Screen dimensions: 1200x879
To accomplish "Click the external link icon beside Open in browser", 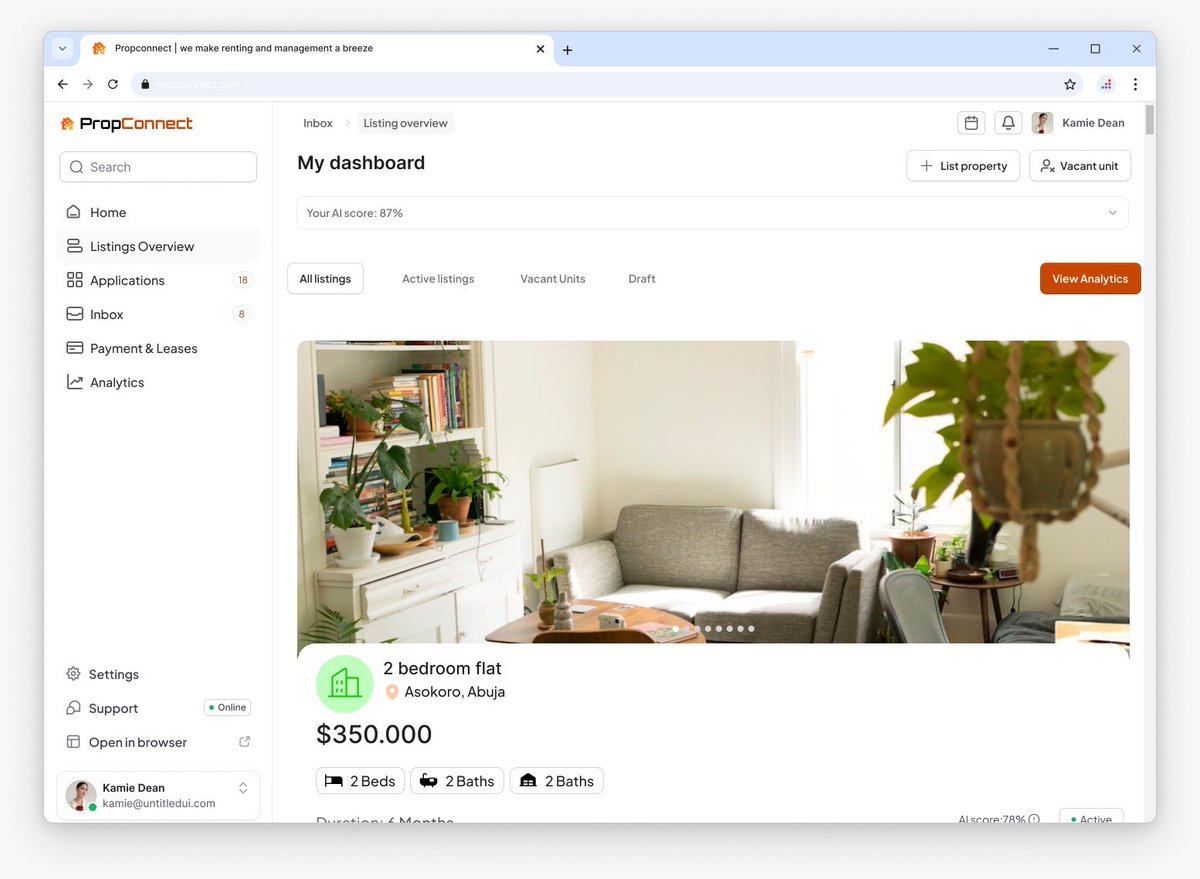I will [x=245, y=742].
